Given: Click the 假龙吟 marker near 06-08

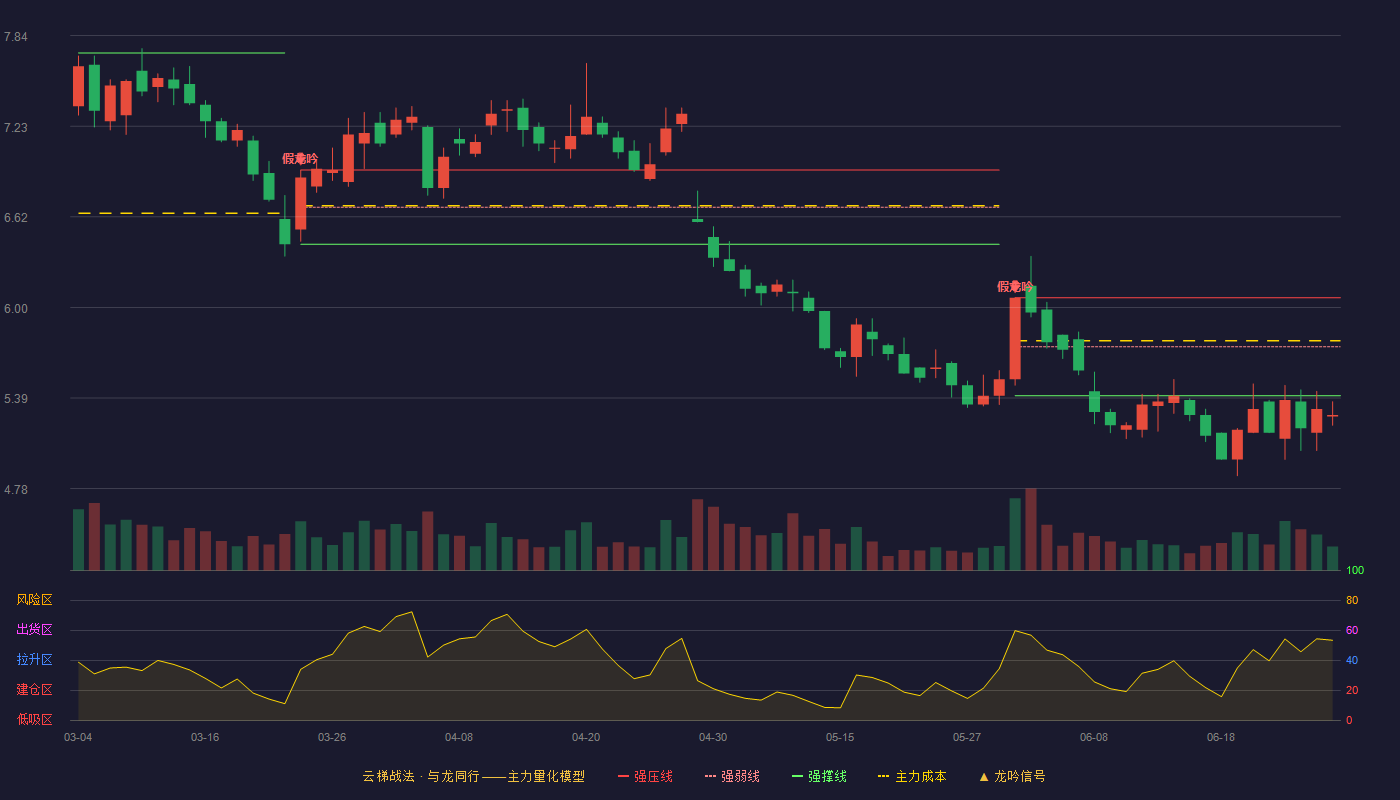Looking at the screenshot, I should (1015, 287).
